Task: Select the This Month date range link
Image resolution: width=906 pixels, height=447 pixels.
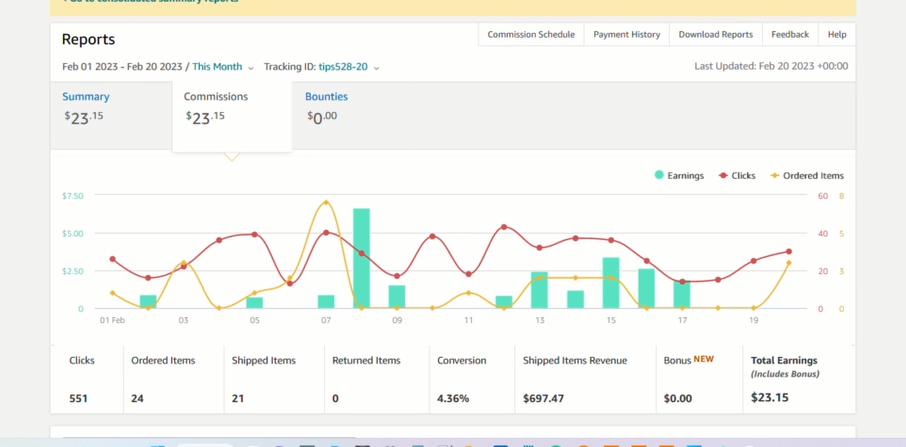Action: (x=217, y=66)
